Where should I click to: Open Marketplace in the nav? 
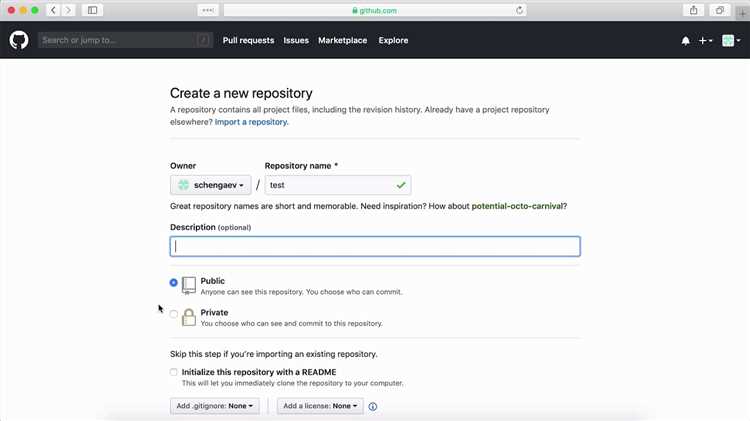[342, 41]
